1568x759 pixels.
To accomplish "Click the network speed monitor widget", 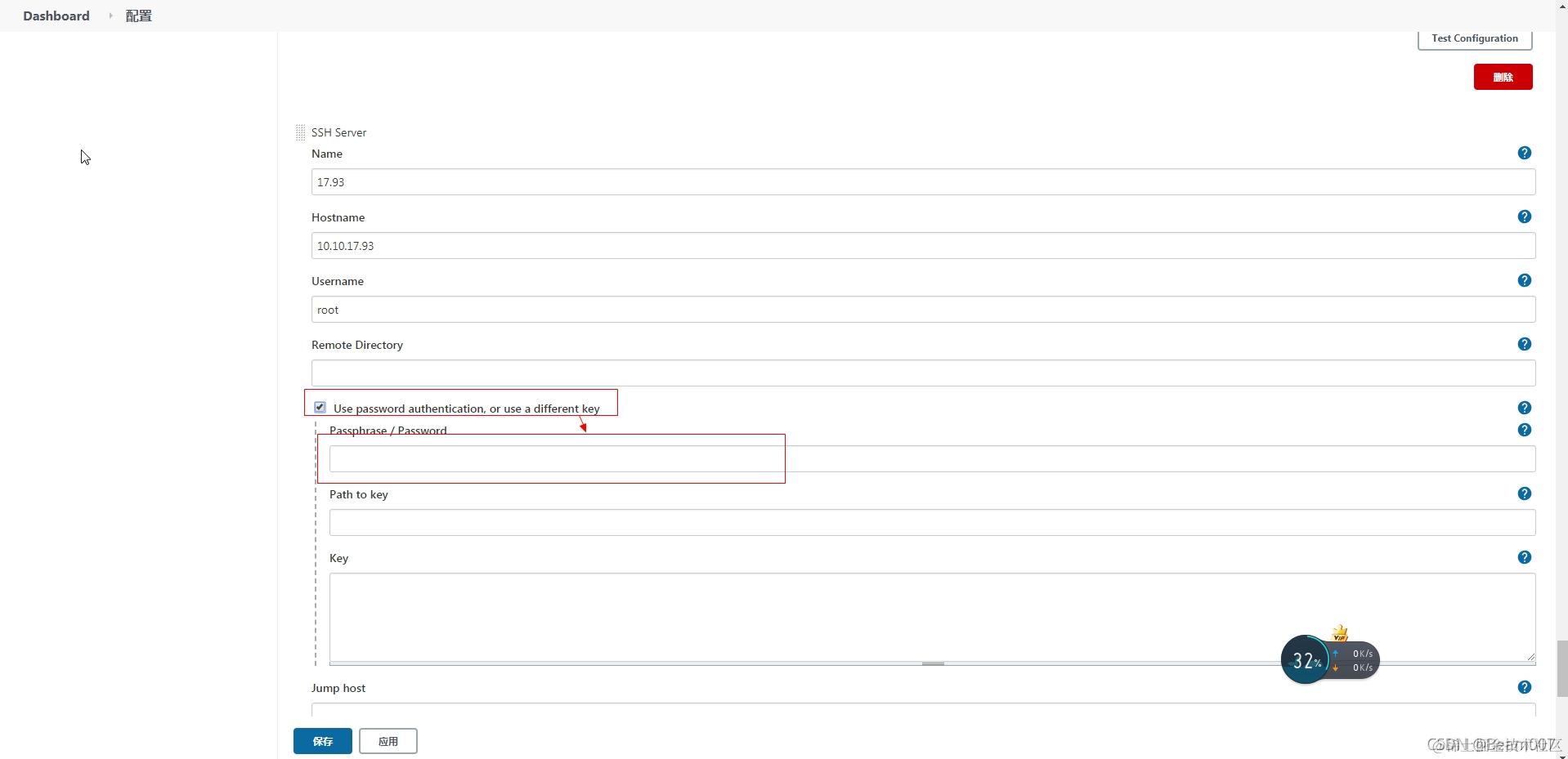I will (1330, 659).
